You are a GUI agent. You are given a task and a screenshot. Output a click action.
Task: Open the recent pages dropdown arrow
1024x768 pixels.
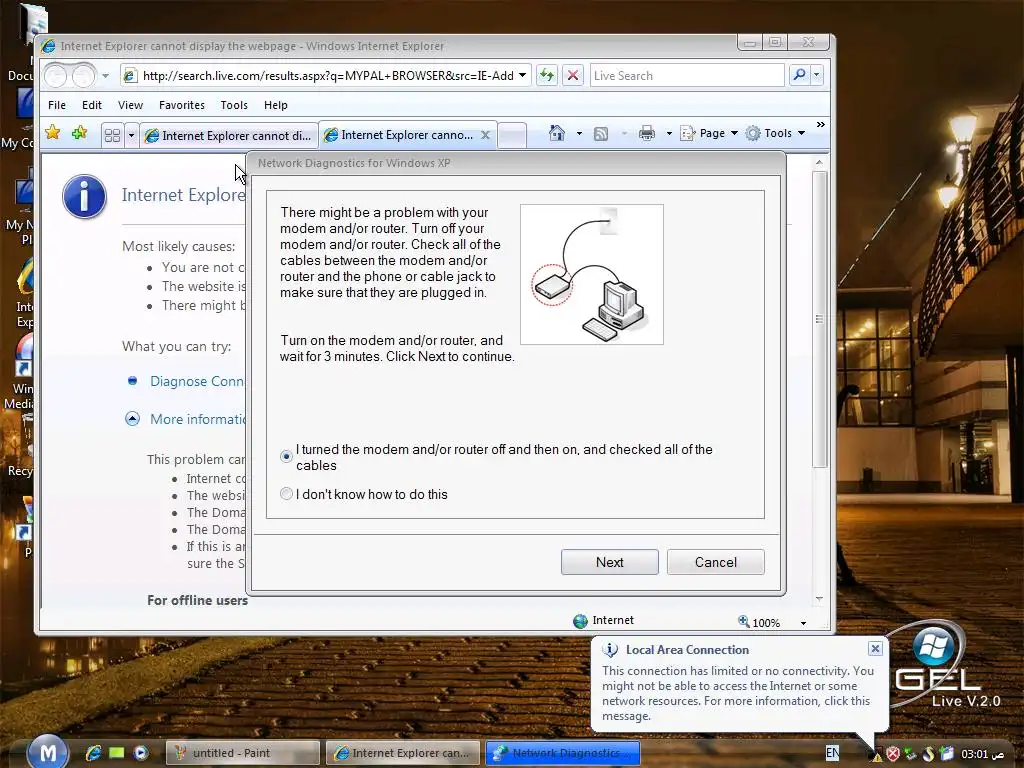point(105,76)
